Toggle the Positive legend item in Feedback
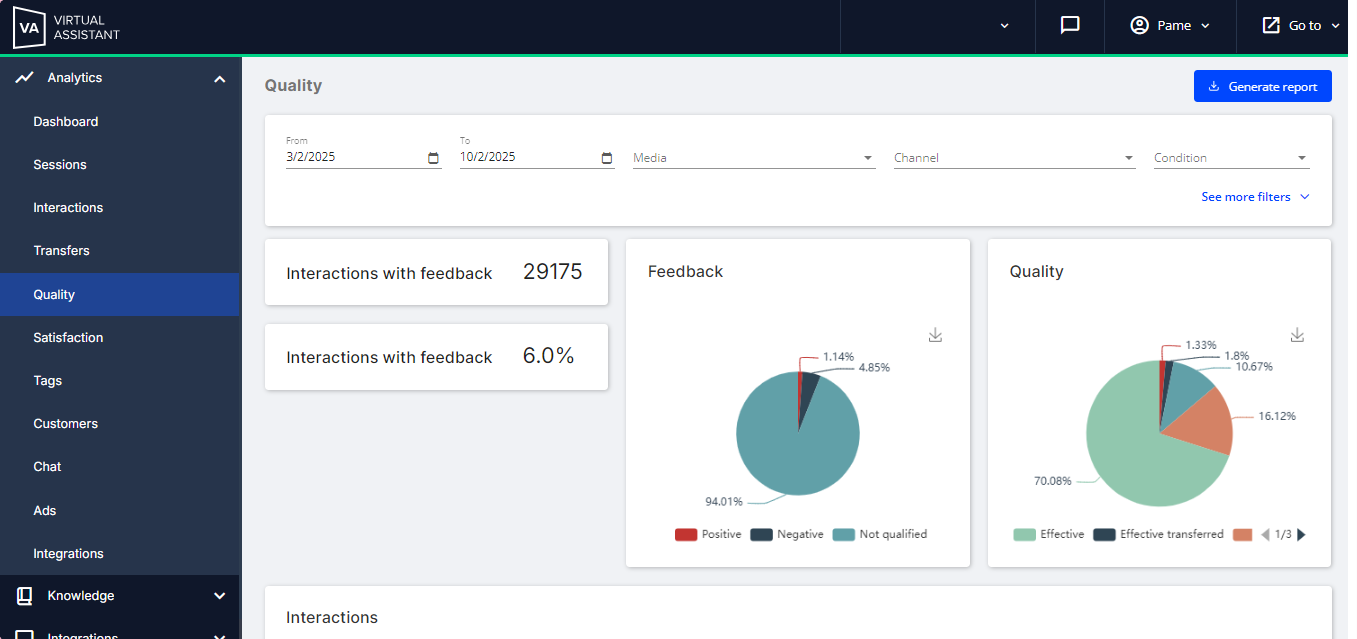The image size is (1357, 639). [x=708, y=535]
